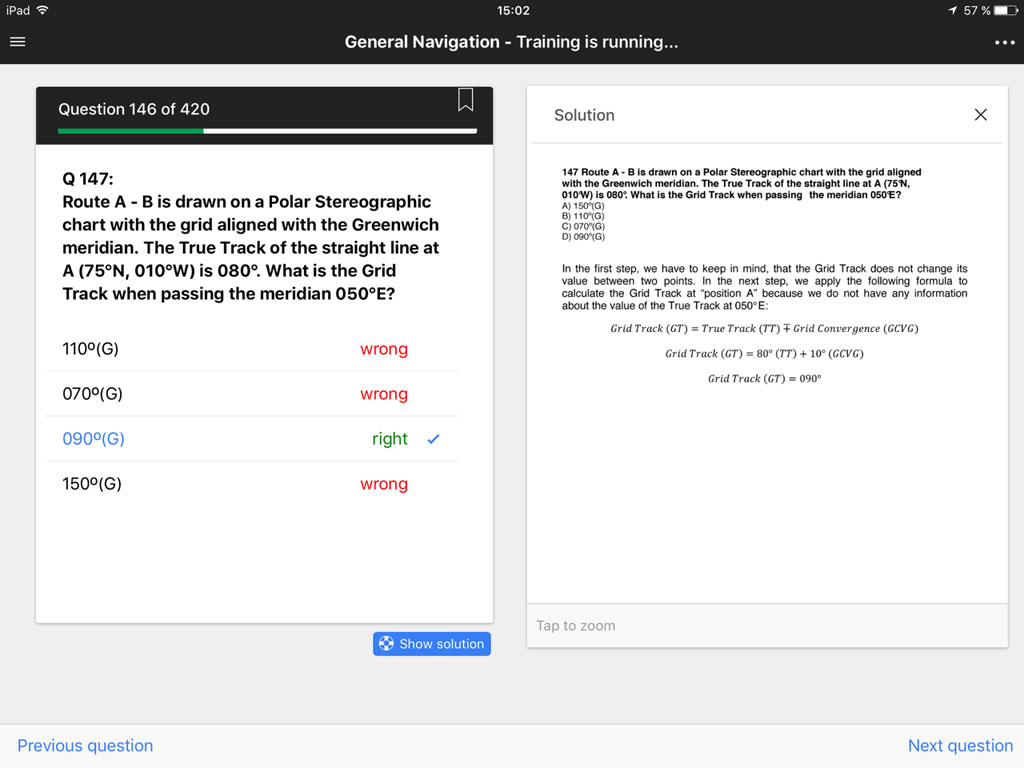Viewport: 1024px width, 768px height.
Task: Open the hamburger navigation menu
Action: point(17,41)
